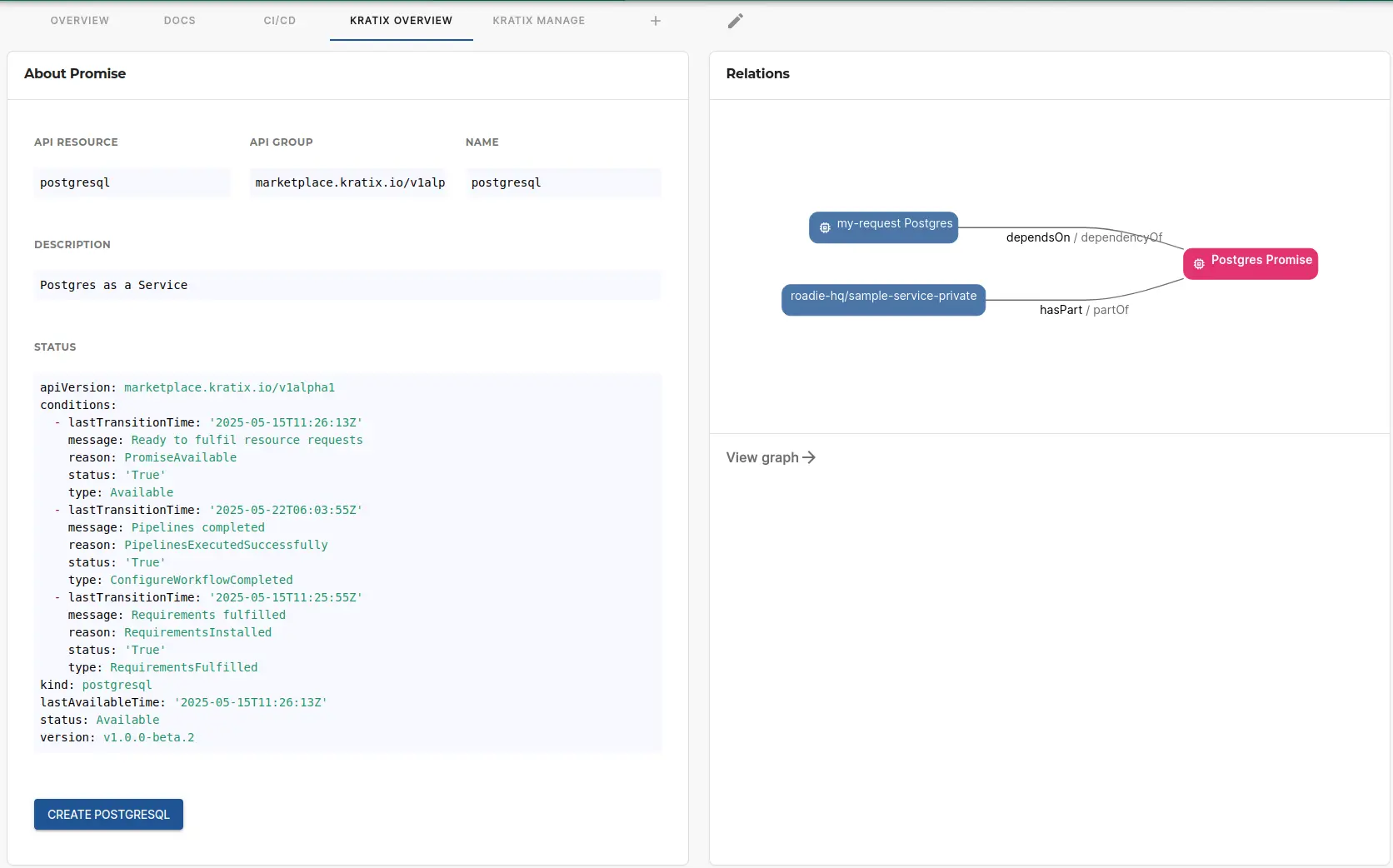
Task: Click the dependsOn relation label
Action: pos(1037,237)
